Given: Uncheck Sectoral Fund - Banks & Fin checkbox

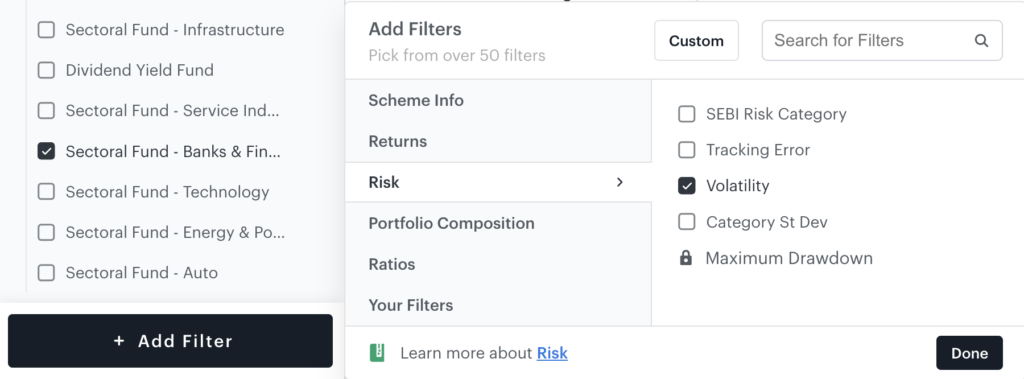Looking at the screenshot, I should click(46, 152).
